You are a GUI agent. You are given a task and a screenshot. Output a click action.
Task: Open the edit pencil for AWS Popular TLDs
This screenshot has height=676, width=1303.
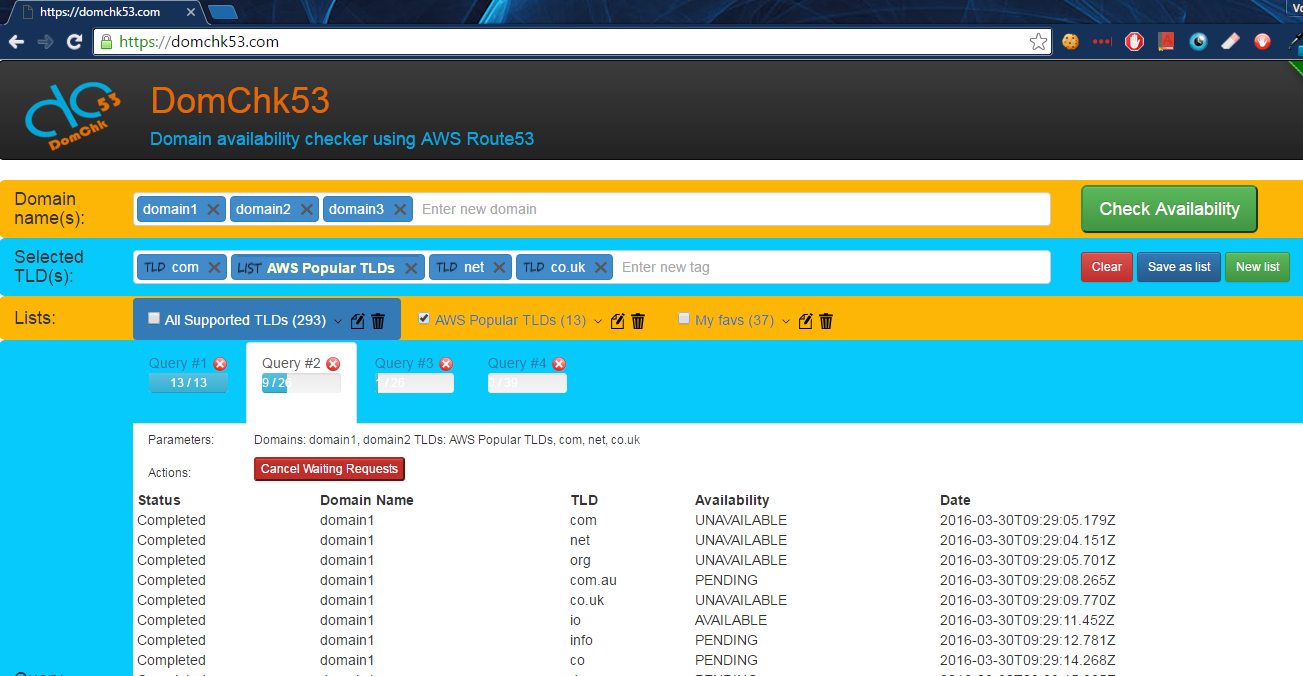(619, 320)
